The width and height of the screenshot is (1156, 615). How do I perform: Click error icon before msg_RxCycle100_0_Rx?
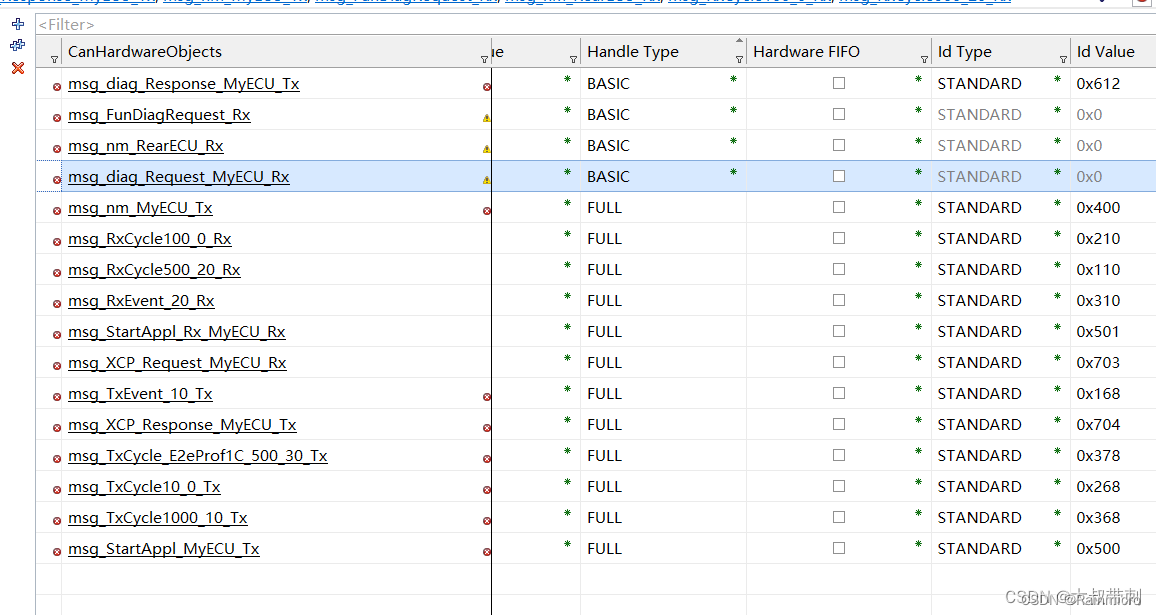pos(57,242)
